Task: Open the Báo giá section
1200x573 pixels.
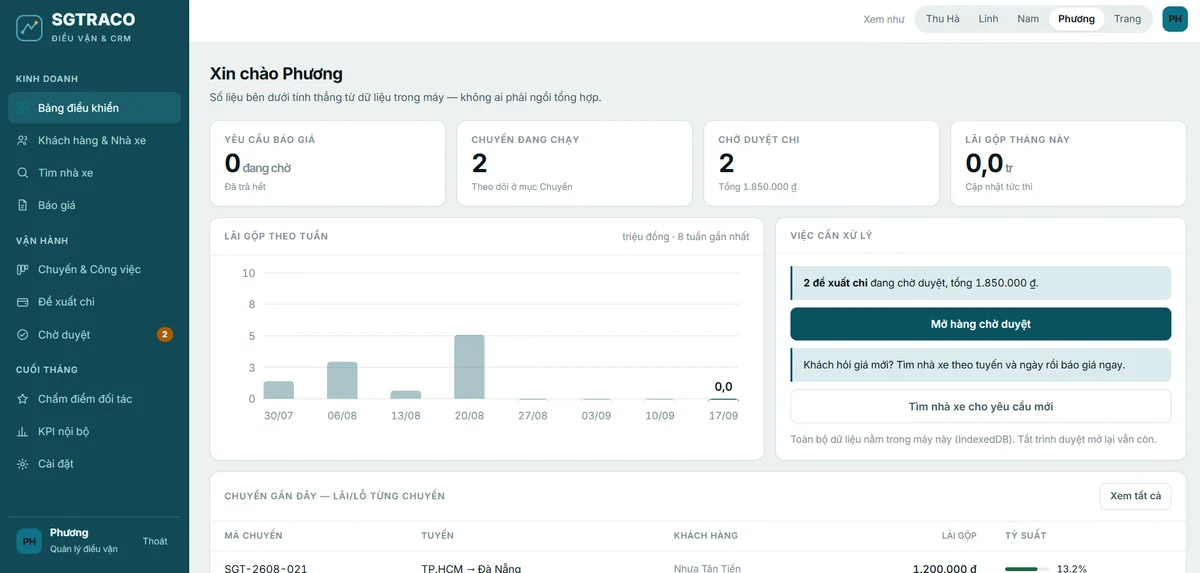Action: pos(94,205)
